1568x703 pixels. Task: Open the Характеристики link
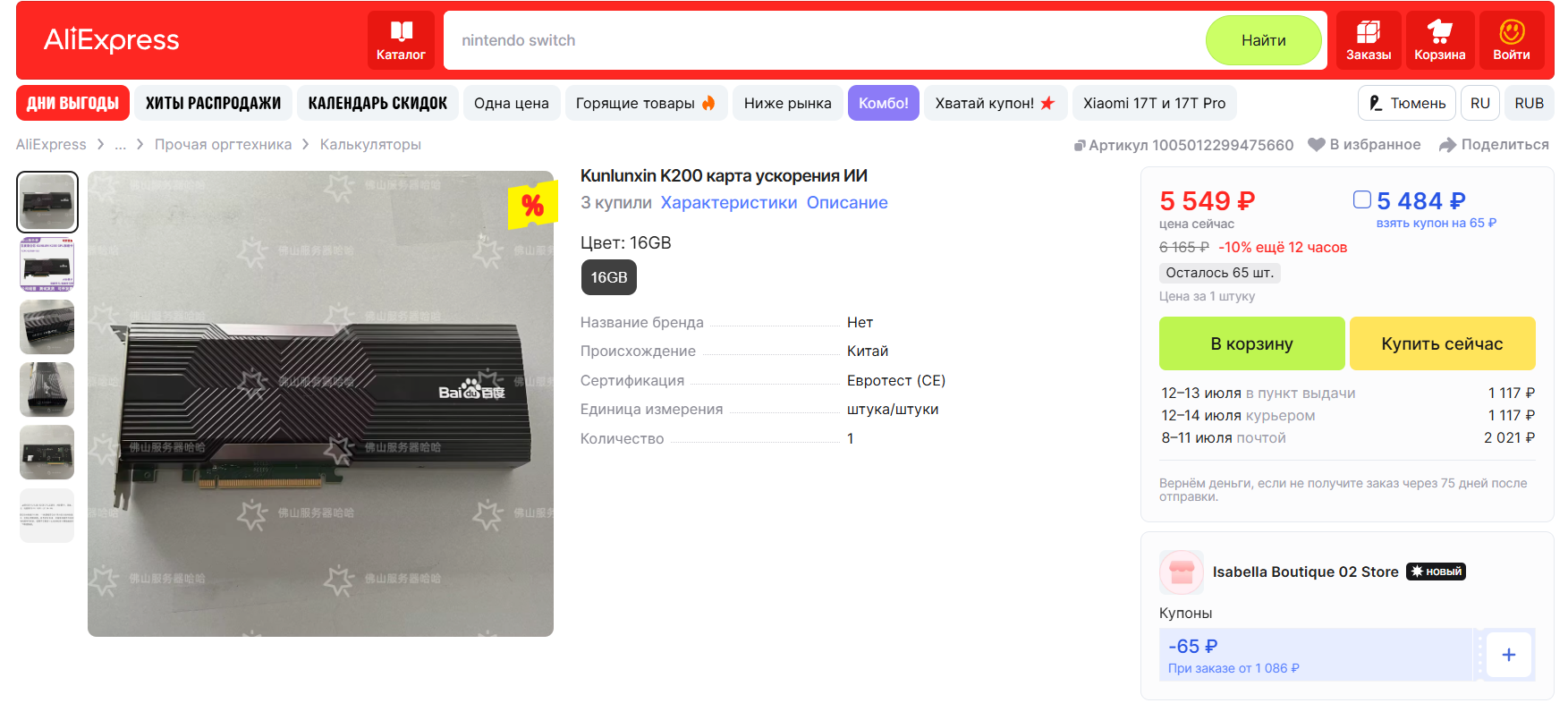pos(729,203)
